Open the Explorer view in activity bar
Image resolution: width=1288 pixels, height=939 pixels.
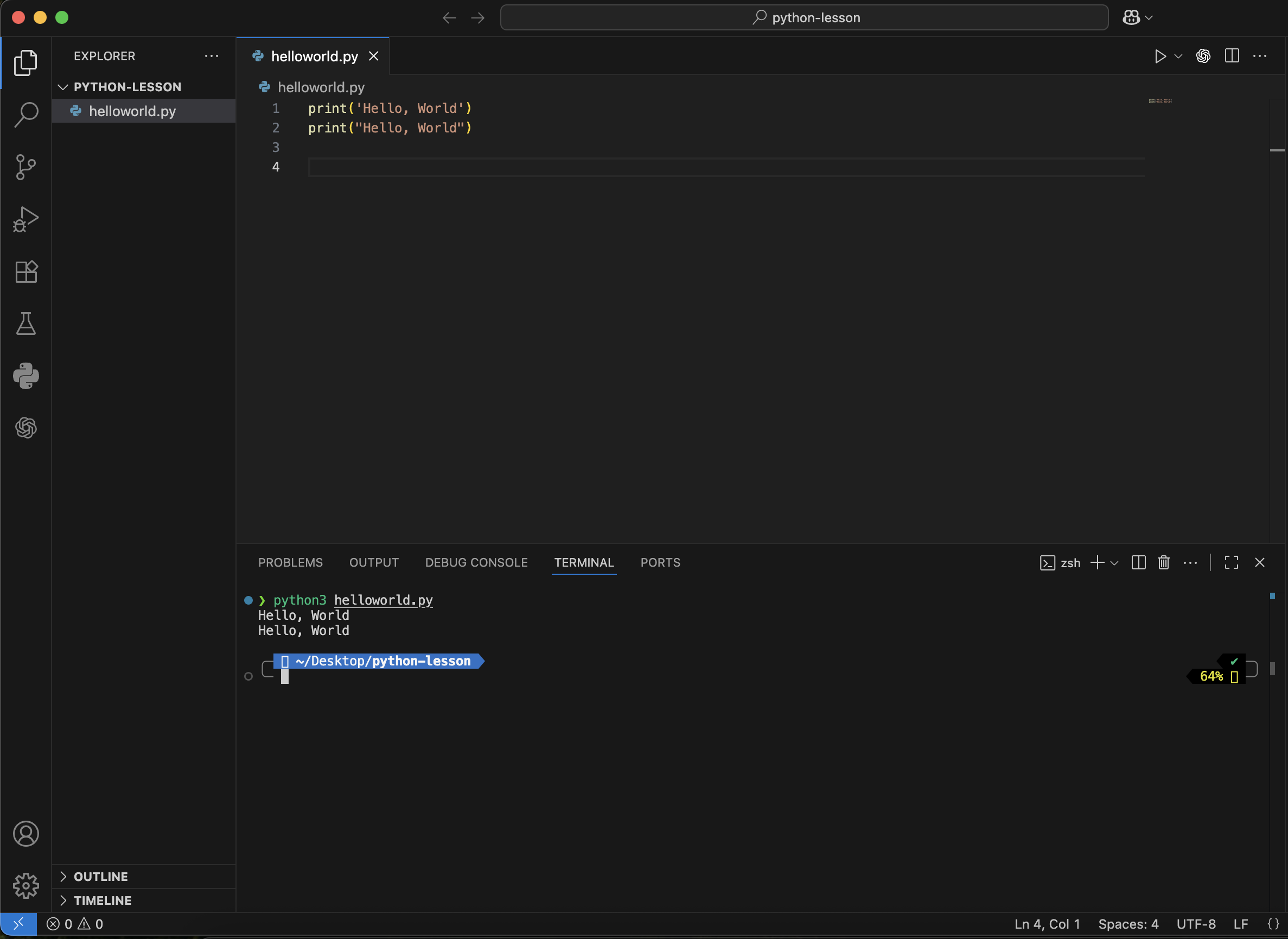25,62
